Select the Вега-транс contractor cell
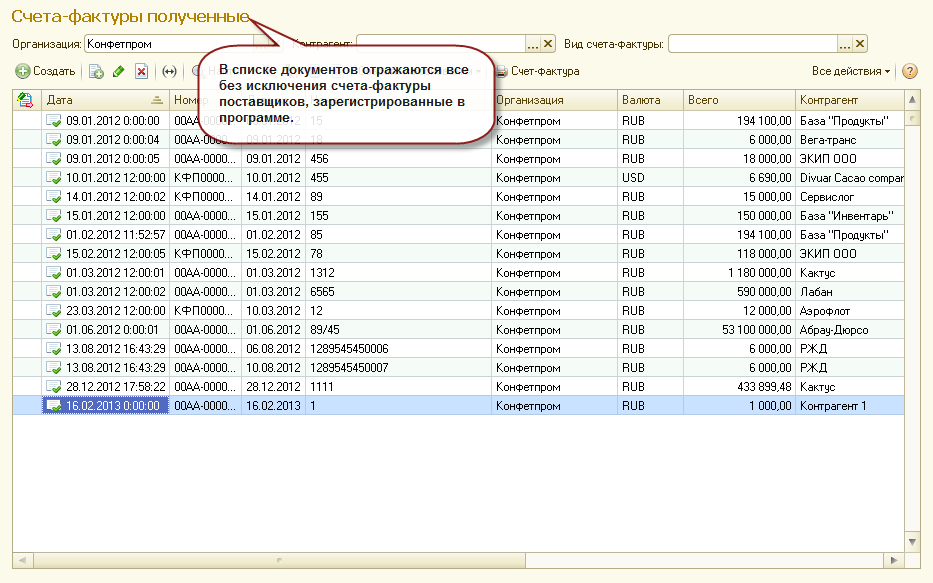The height and width of the screenshot is (583, 933). coord(849,140)
